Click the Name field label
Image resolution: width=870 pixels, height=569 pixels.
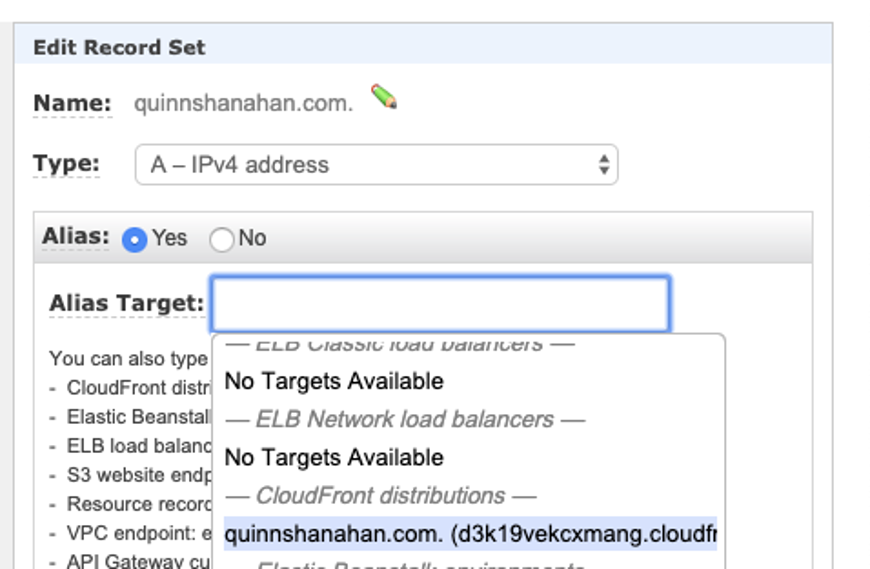(72, 103)
